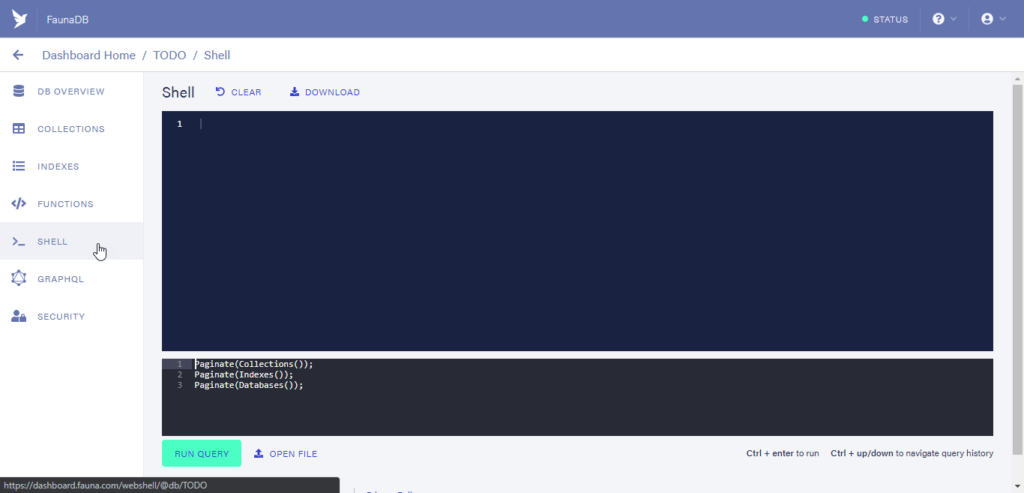Click the Paginate(Databases()); line
Viewport: 1024px width, 493px height.
[x=249, y=385]
